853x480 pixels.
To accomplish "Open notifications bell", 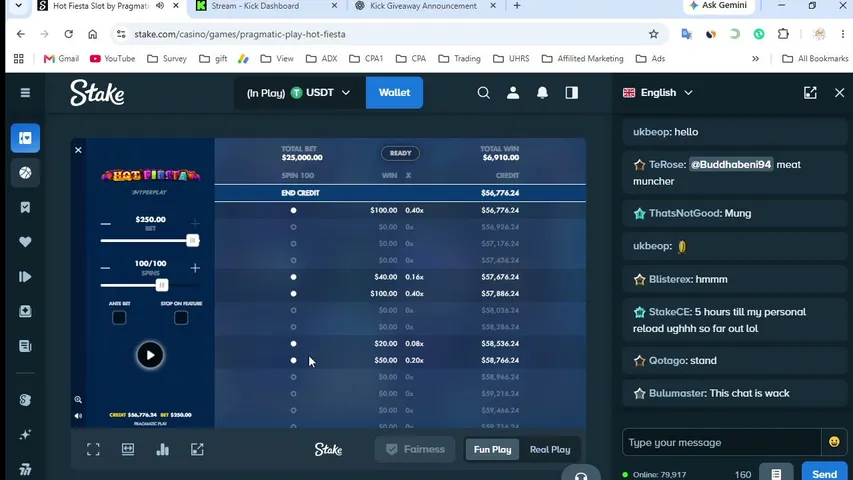I will (x=542, y=93).
